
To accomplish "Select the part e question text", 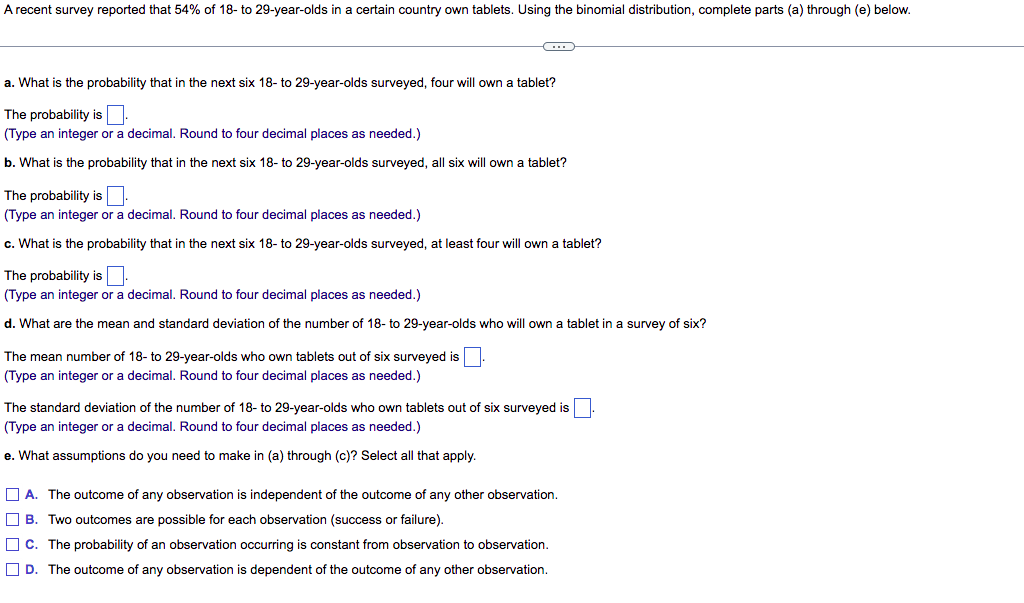I will (x=240, y=455).
